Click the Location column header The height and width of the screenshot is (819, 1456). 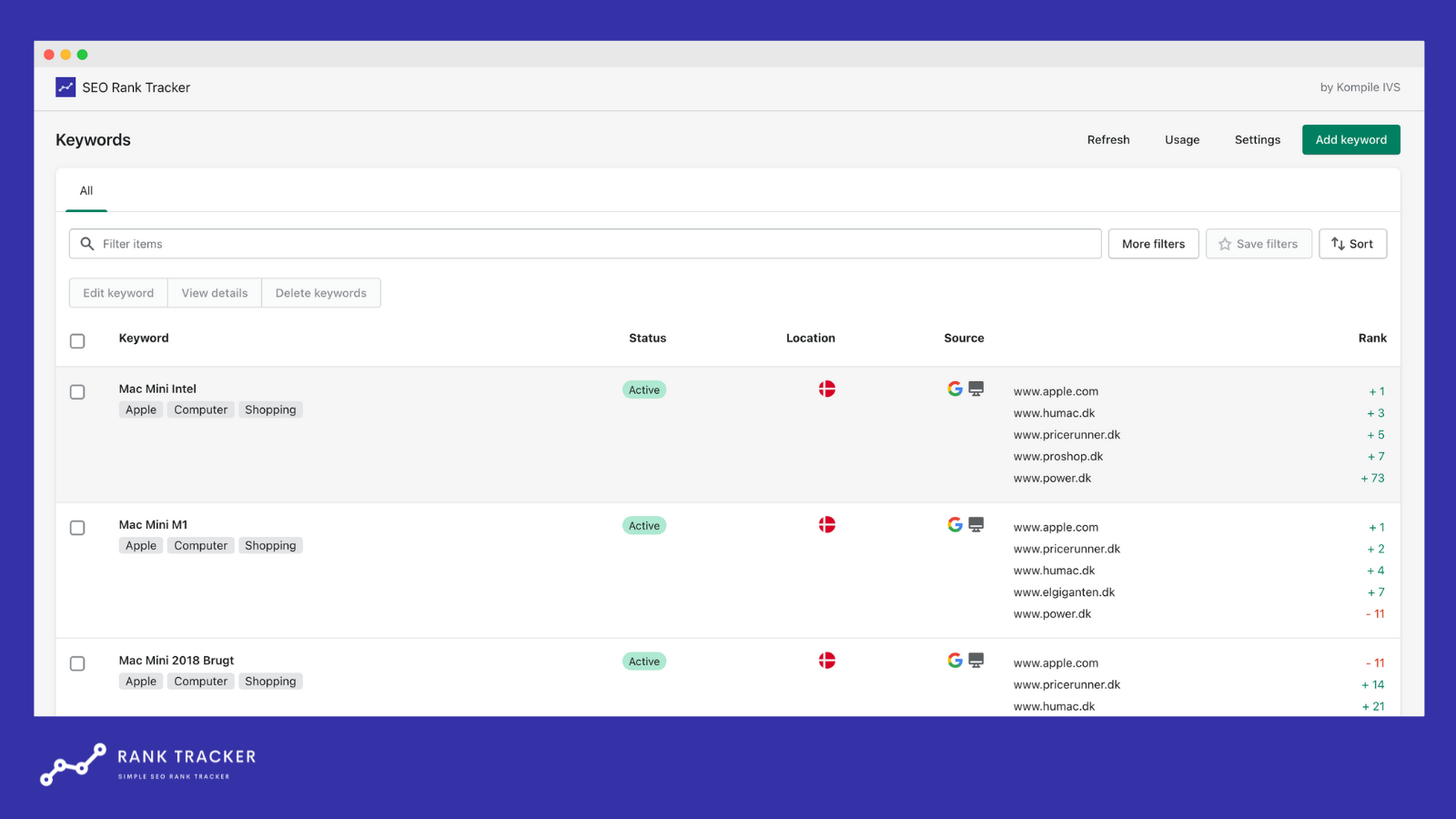811,338
